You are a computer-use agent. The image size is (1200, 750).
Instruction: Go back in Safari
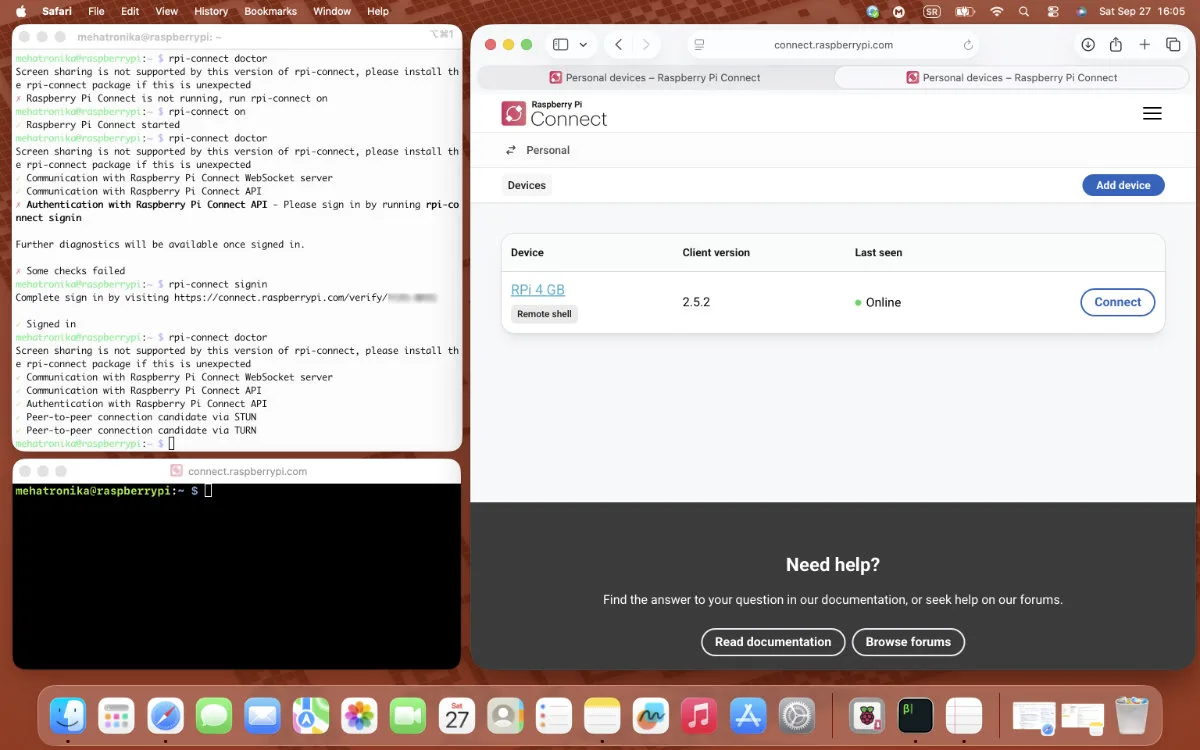point(619,44)
